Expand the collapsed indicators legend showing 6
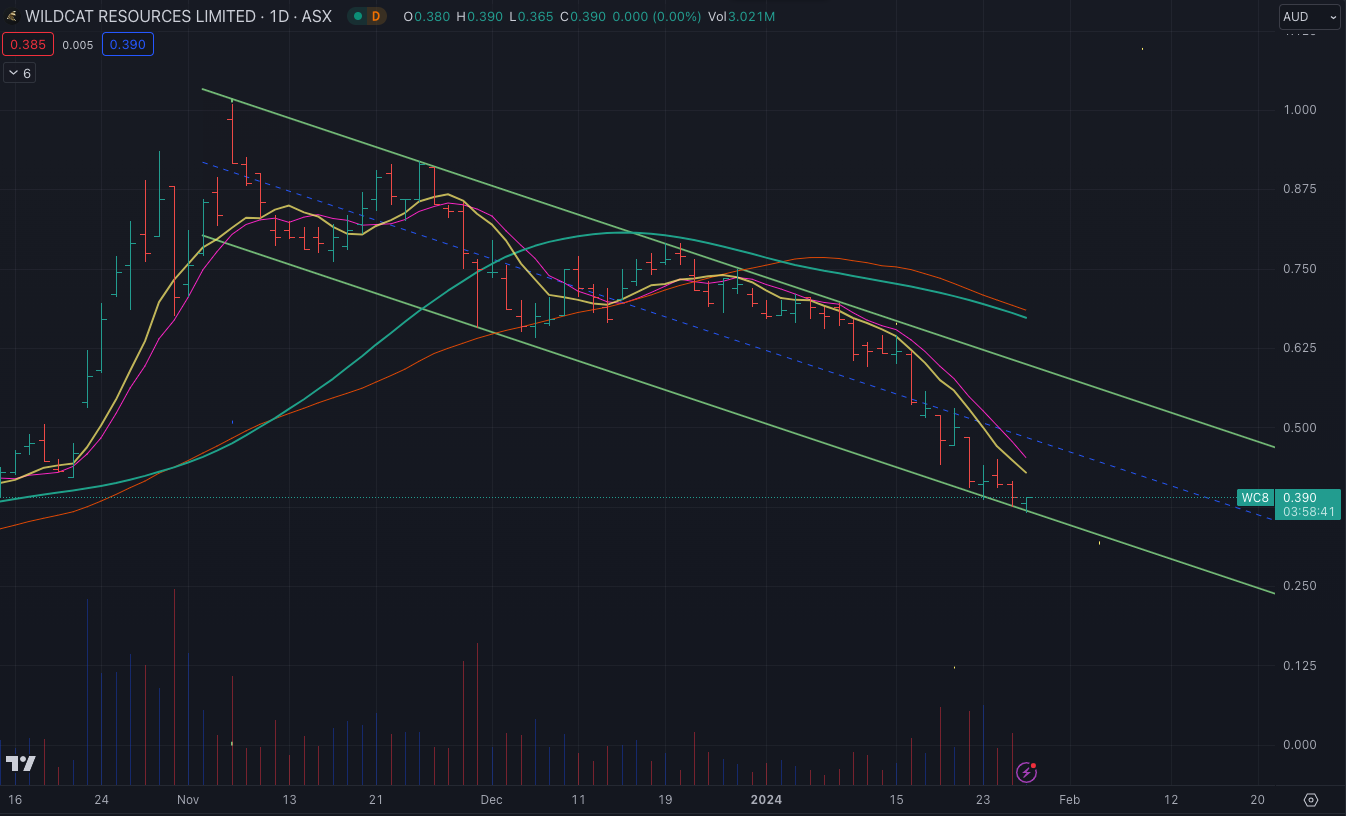This screenshot has height=816, width=1346. (20, 73)
